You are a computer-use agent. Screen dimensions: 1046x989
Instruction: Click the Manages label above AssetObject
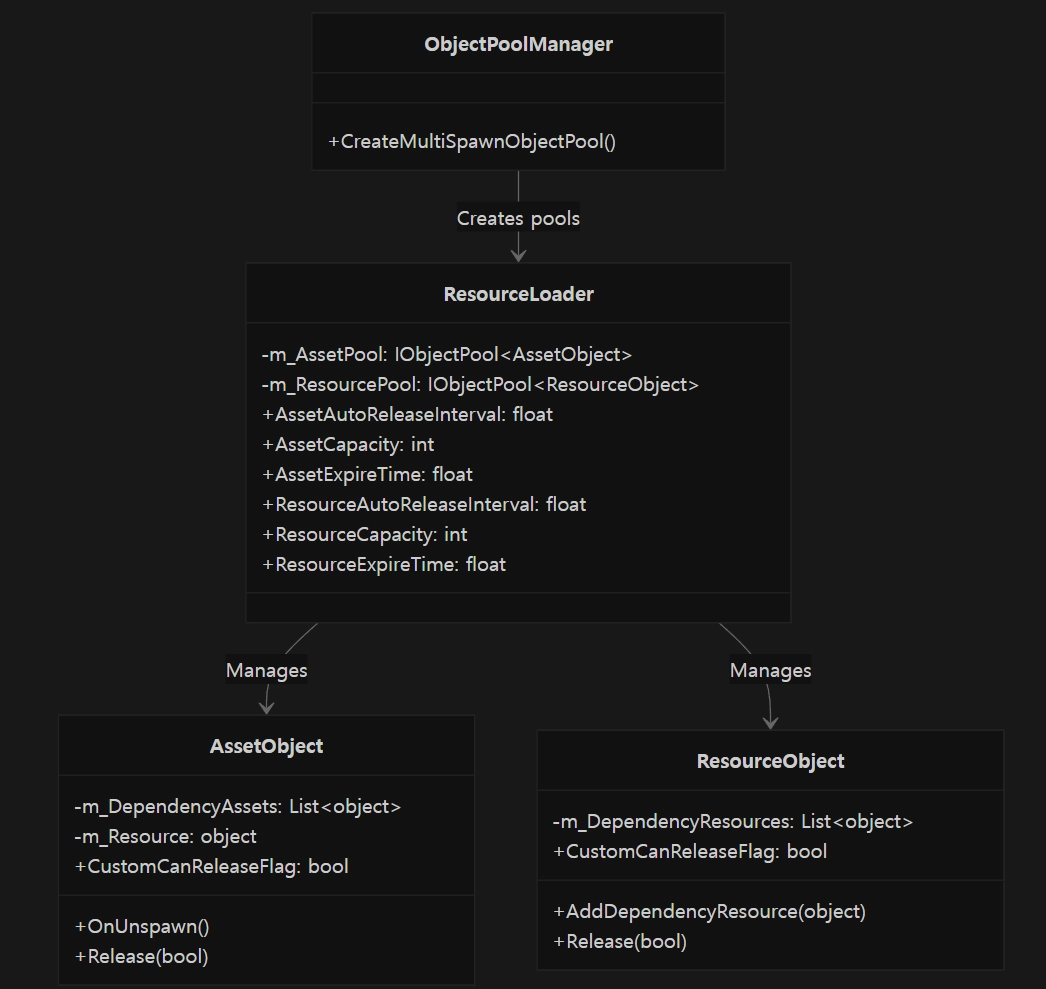pos(267,670)
